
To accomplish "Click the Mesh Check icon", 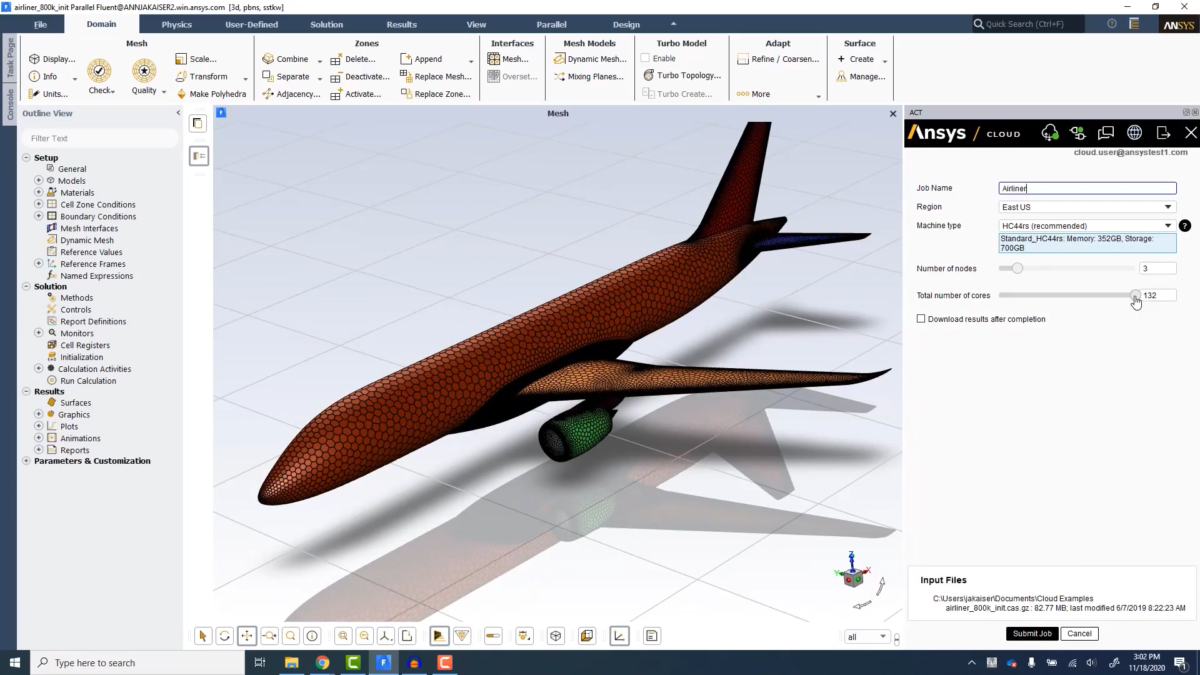I will click(x=99, y=71).
